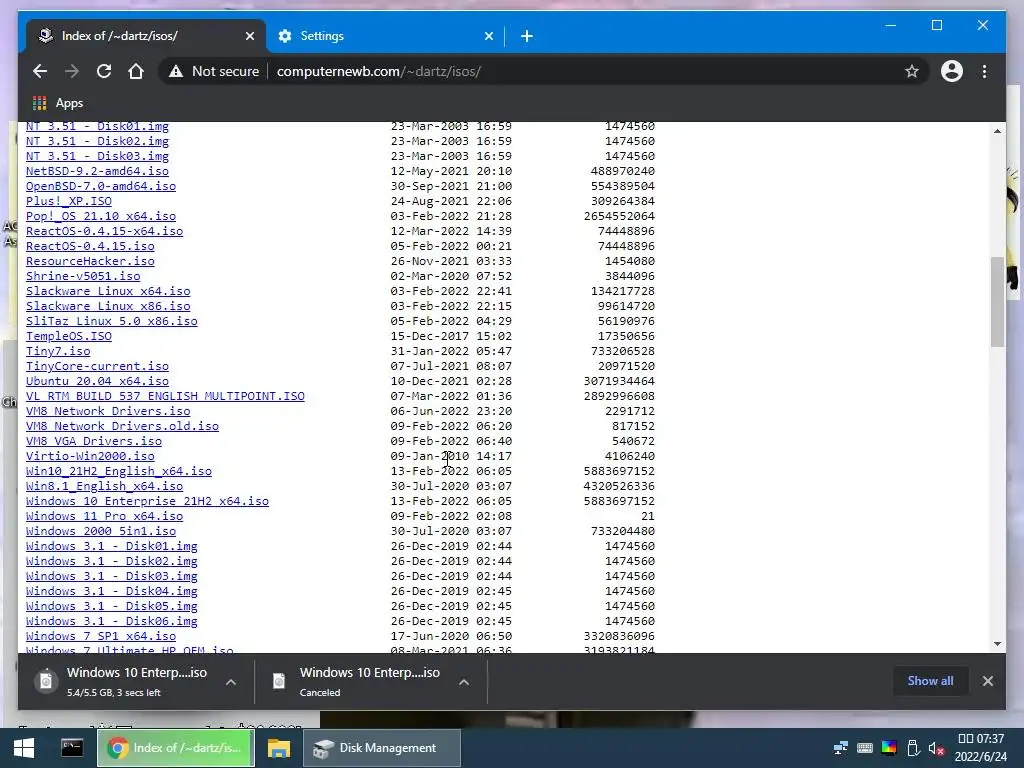Screen dimensions: 1024x768
Task: Expand options for the downloading Windows 10 ISO
Action: coord(231,682)
